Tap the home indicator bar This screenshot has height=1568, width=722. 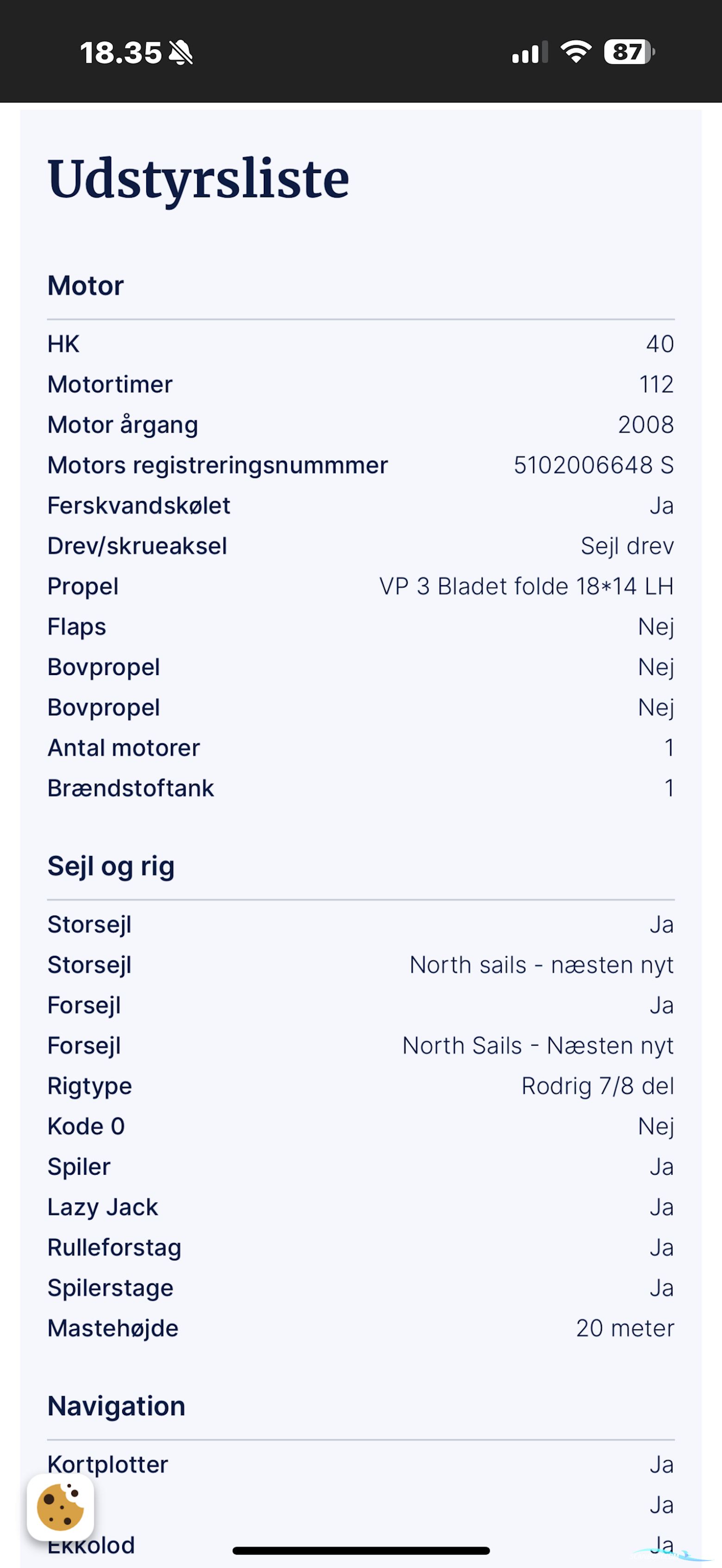pos(361,1550)
